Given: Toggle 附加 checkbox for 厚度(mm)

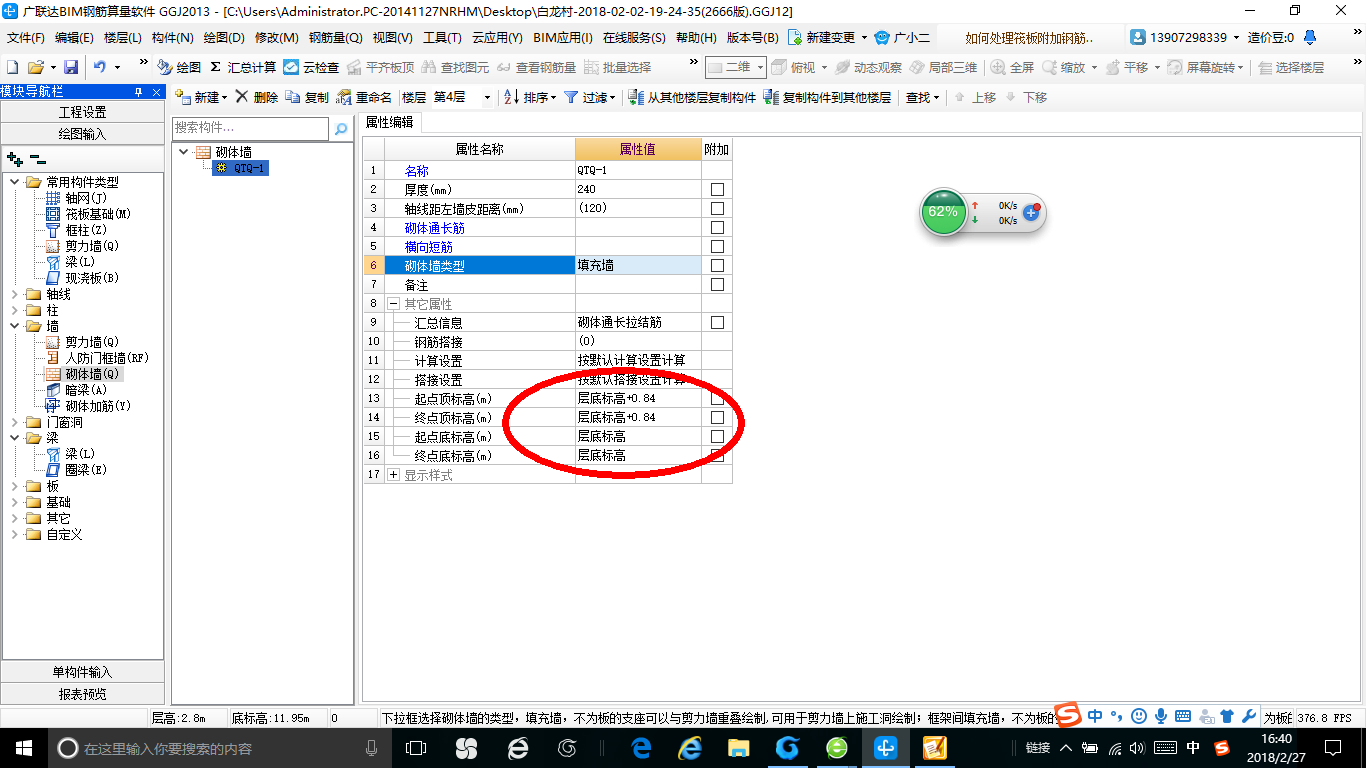Looking at the screenshot, I should pyautogui.click(x=716, y=190).
